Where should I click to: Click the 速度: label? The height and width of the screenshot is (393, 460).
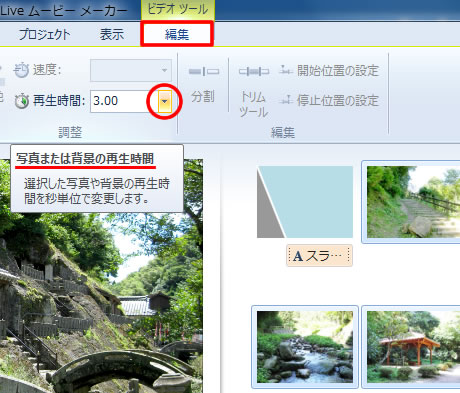(x=47, y=70)
